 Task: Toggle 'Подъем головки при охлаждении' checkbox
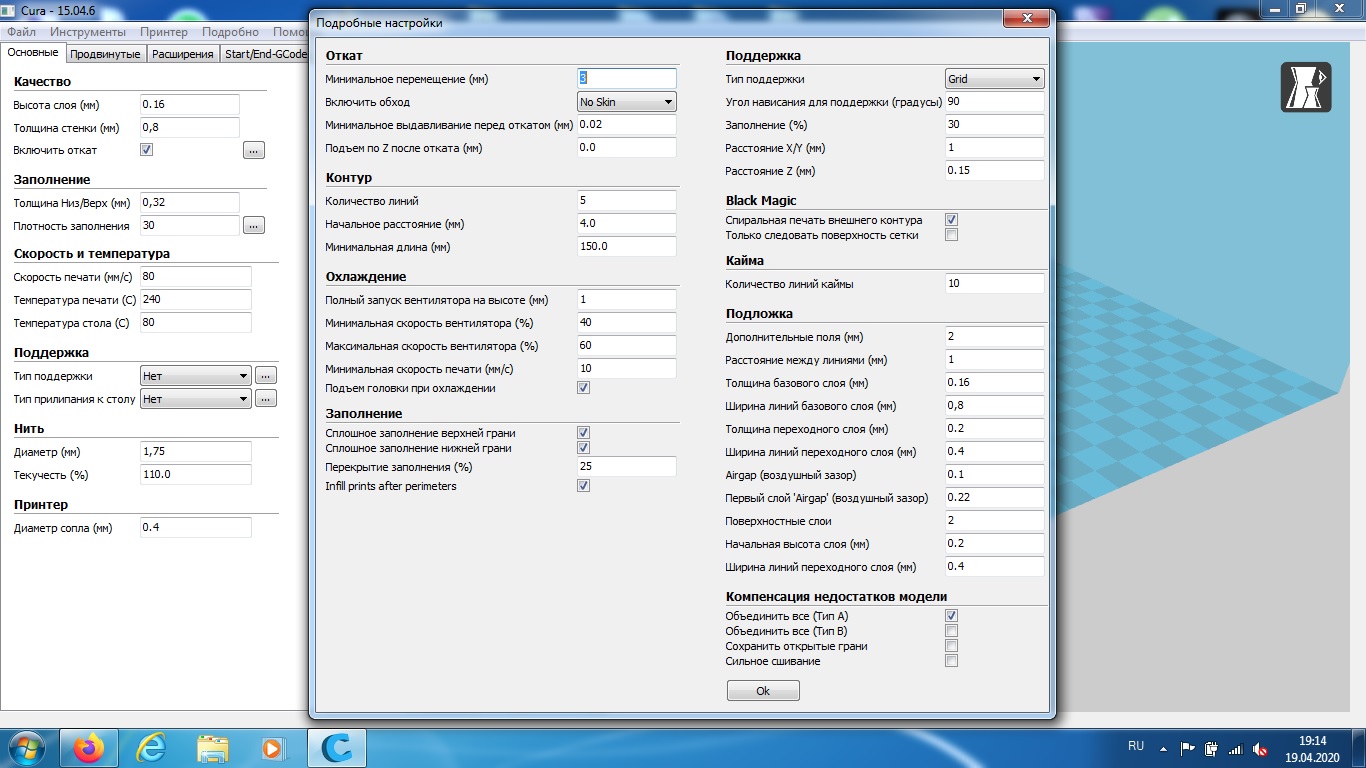tap(584, 388)
